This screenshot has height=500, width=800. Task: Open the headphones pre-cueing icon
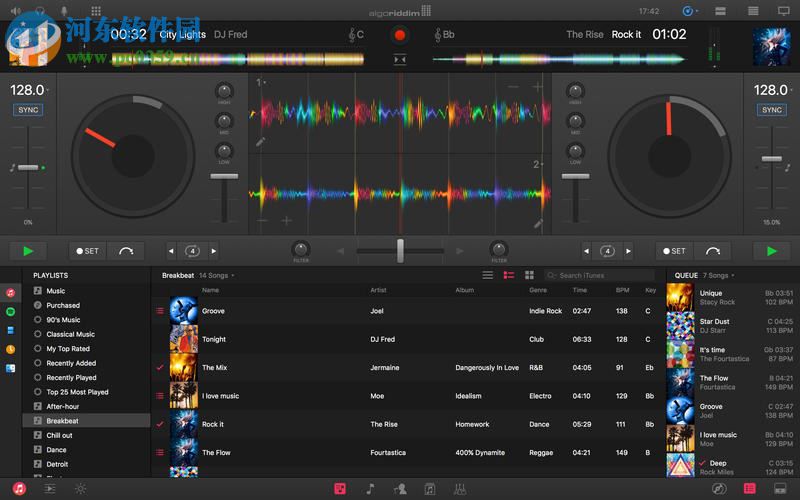click(40, 11)
